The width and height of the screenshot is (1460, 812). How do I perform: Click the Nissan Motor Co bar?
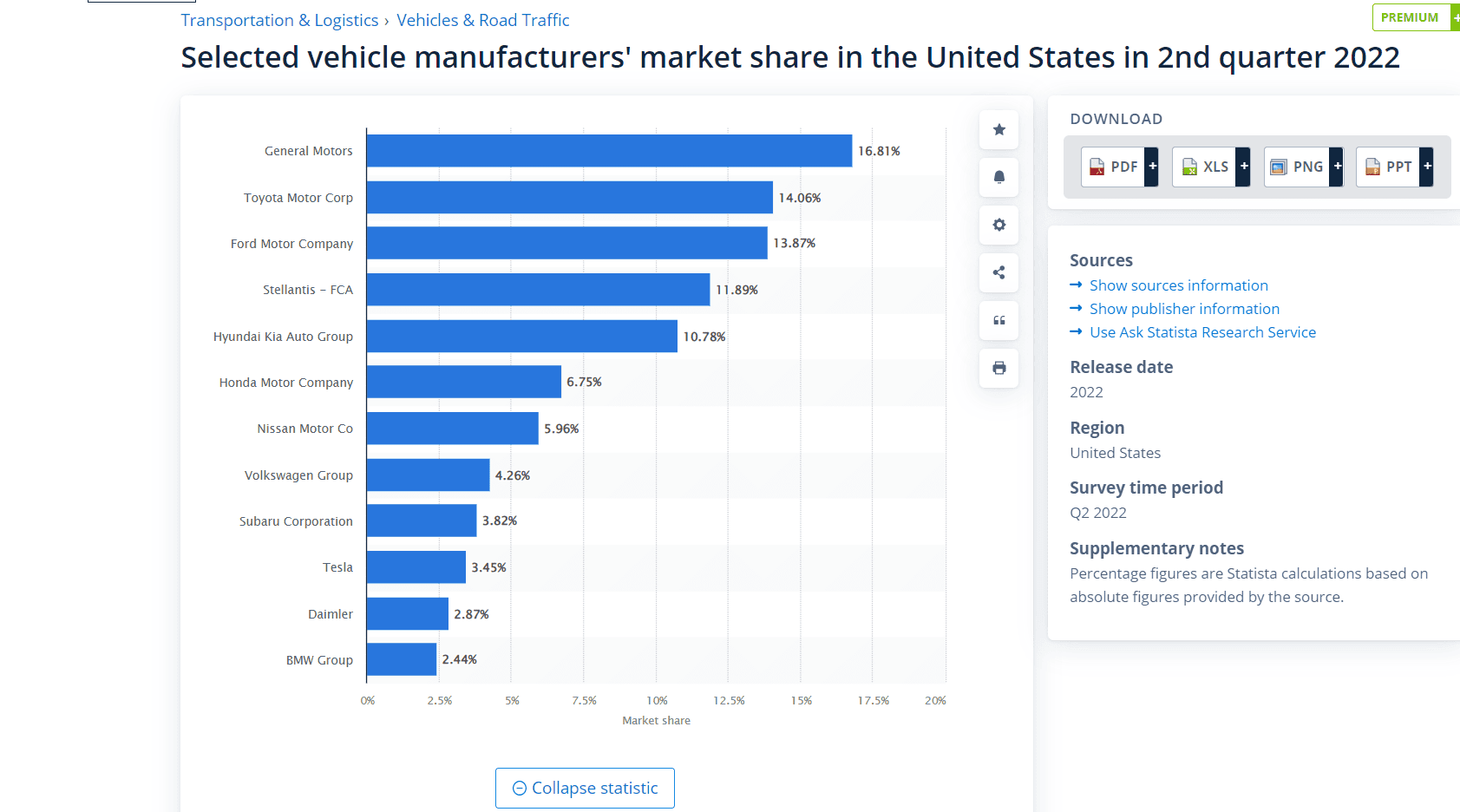click(452, 429)
